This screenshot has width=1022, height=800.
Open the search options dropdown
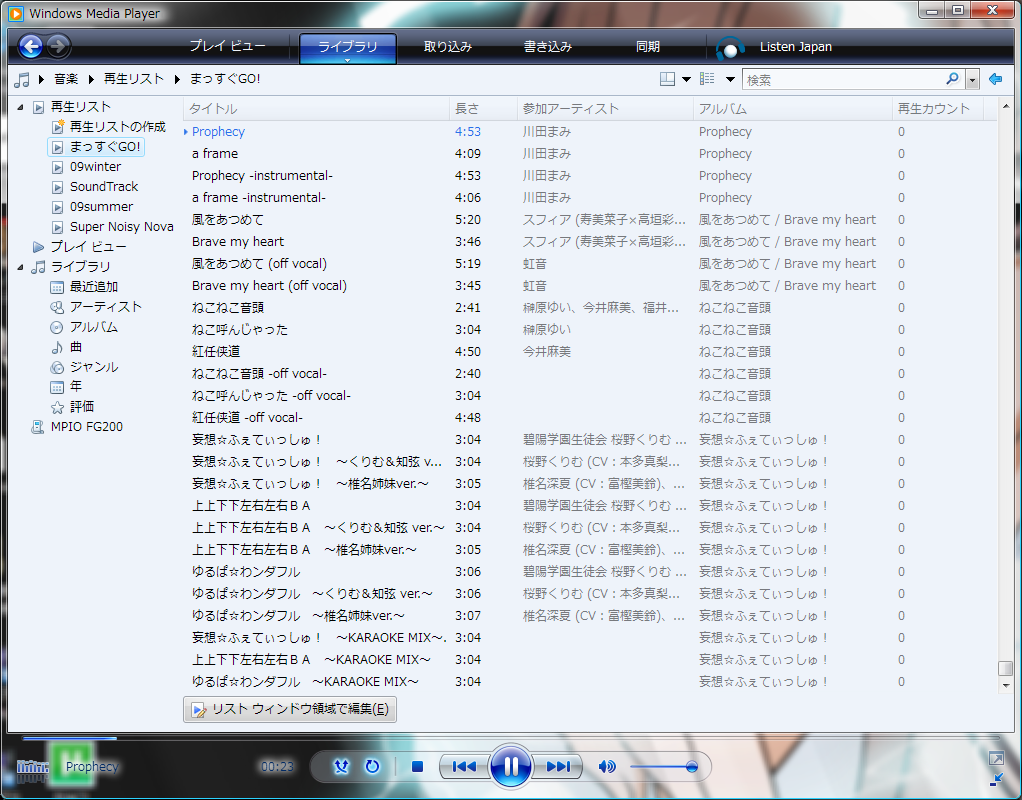pyautogui.click(x=972, y=80)
